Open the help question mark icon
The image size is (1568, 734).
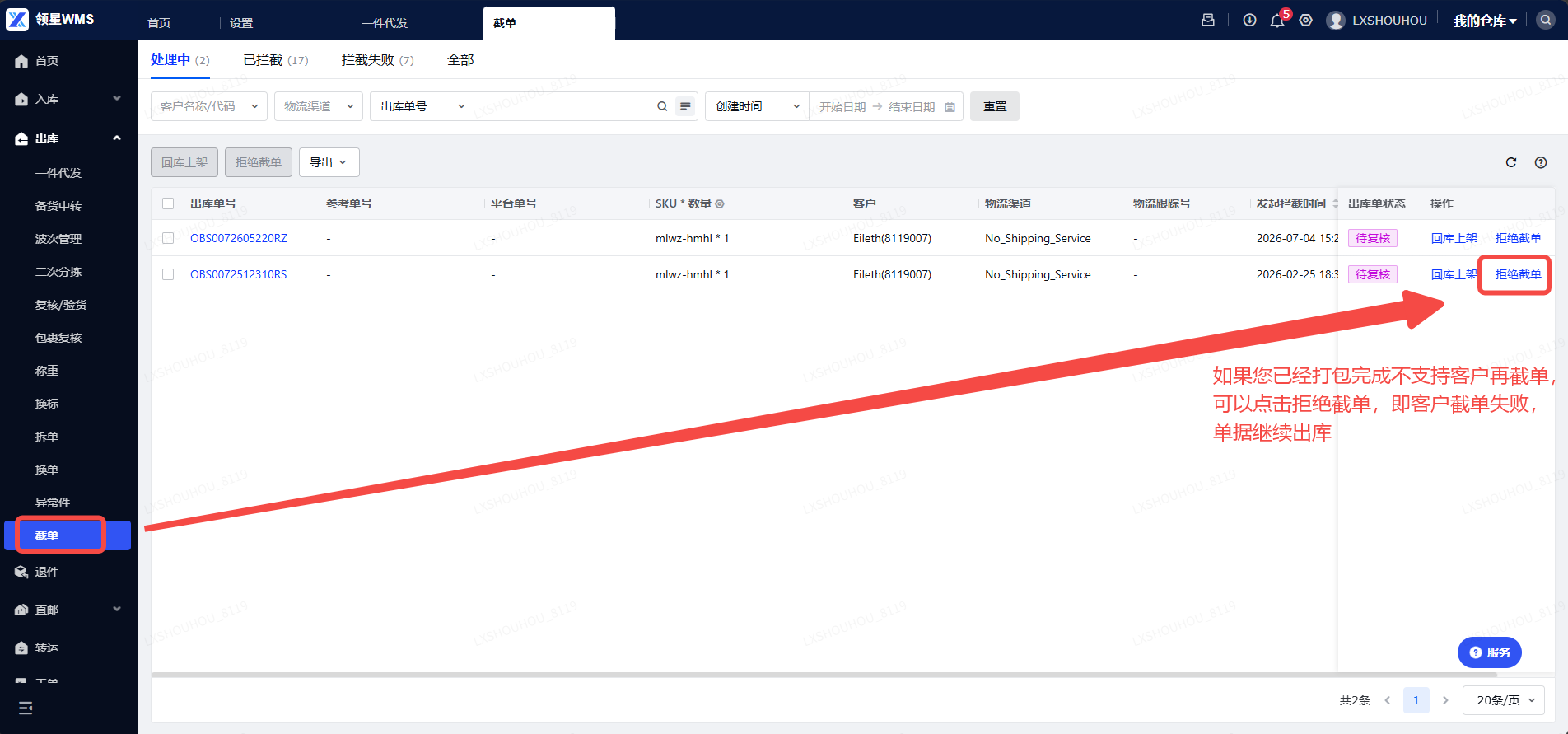coord(1541,162)
